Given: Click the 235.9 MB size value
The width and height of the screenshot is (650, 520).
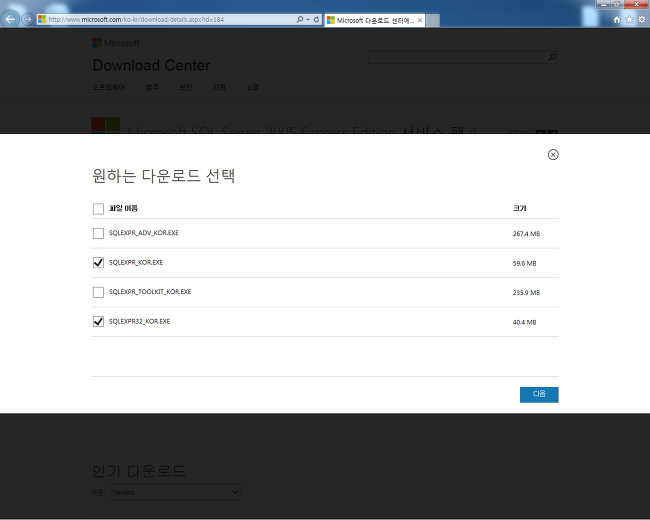Looking at the screenshot, I should pyautogui.click(x=526, y=292).
